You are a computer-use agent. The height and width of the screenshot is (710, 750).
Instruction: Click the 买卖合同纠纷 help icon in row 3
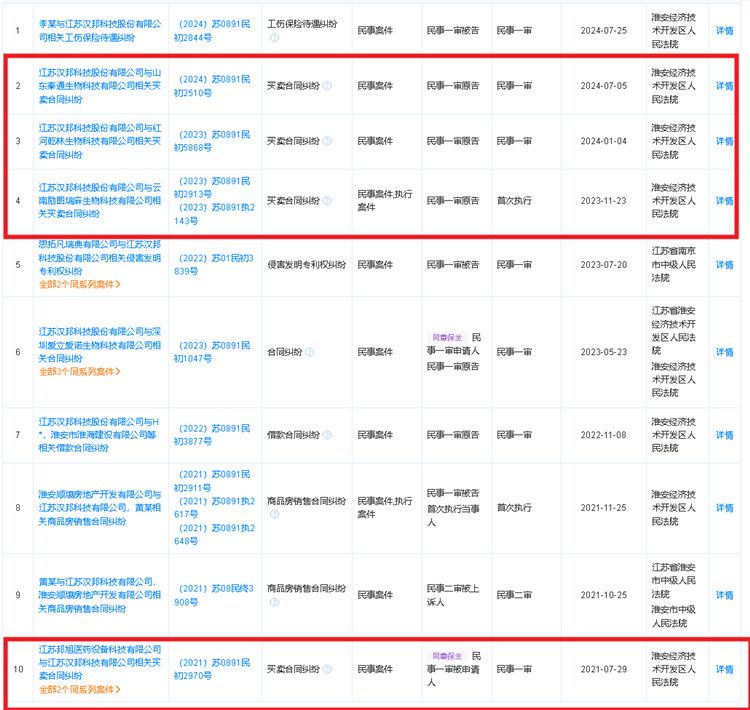pos(327,141)
